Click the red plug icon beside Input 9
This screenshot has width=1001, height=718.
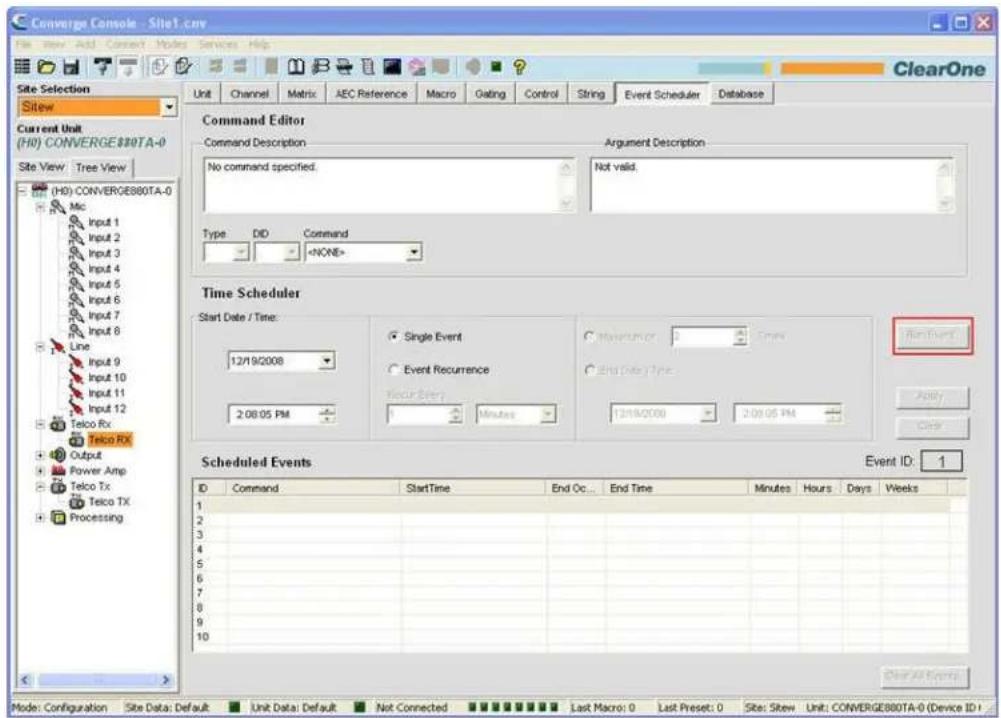(77, 362)
